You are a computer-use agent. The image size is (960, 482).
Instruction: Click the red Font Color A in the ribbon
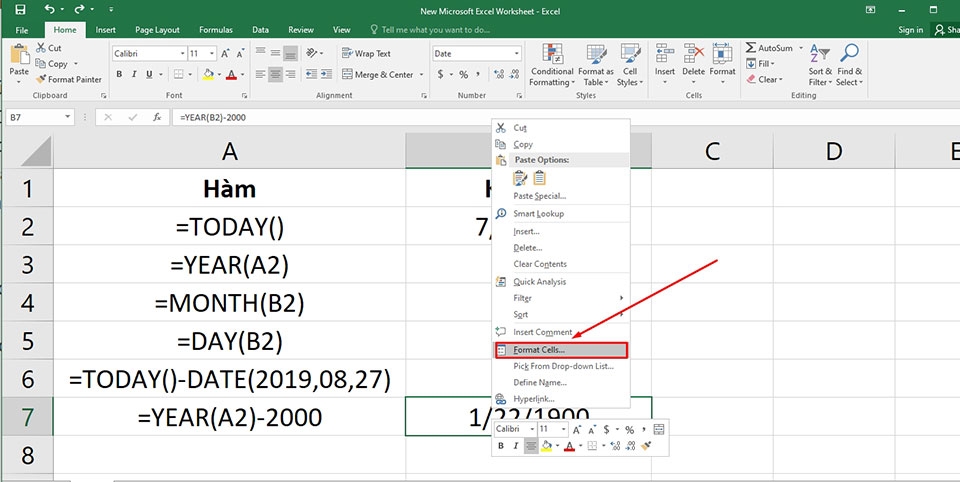(x=231, y=74)
